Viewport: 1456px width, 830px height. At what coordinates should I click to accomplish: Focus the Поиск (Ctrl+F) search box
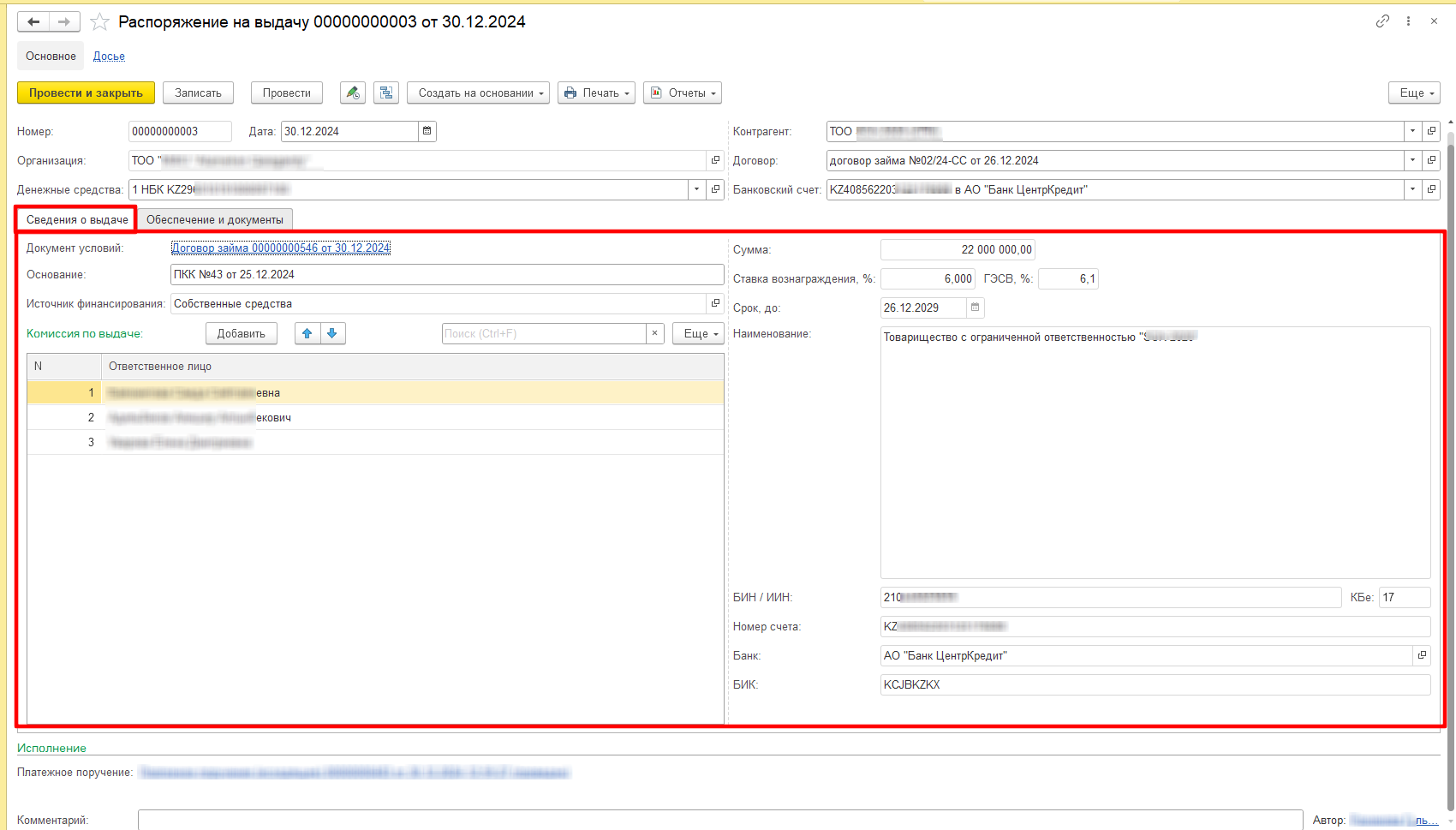point(544,333)
